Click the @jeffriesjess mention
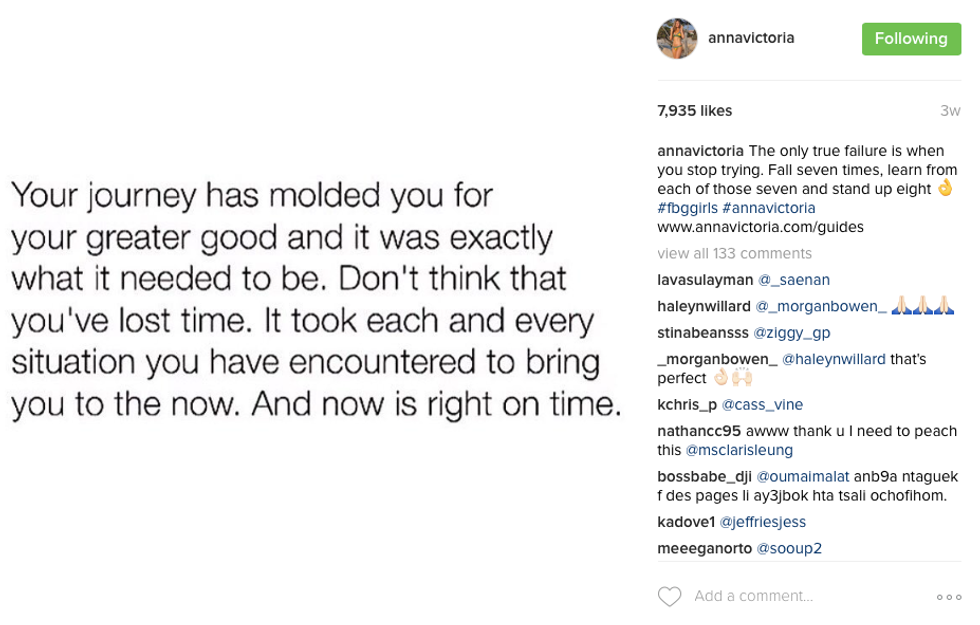 click(x=762, y=522)
